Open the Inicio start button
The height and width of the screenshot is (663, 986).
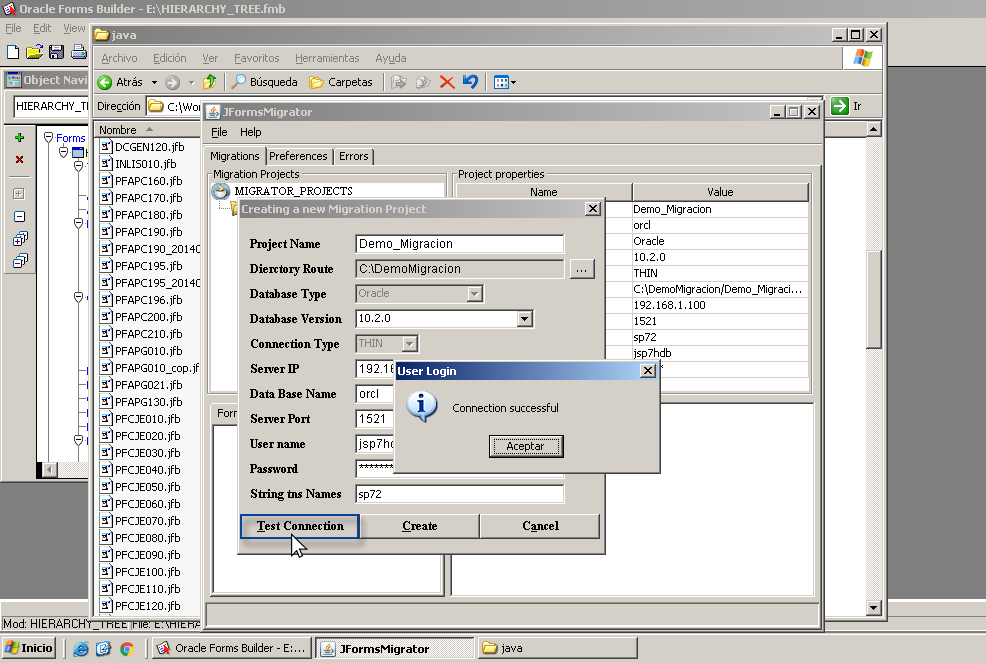click(x=29, y=648)
